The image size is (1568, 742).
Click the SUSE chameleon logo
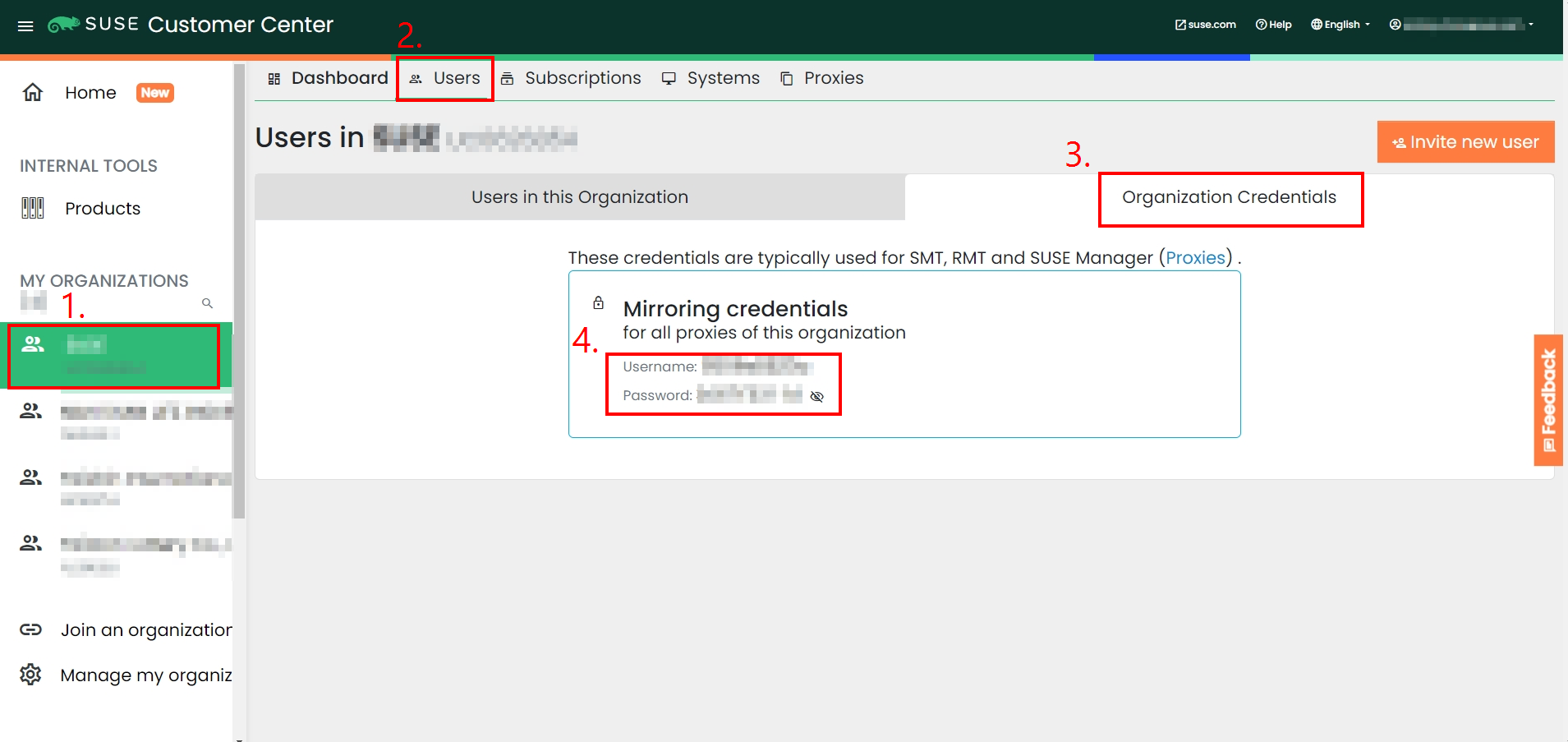point(63,25)
